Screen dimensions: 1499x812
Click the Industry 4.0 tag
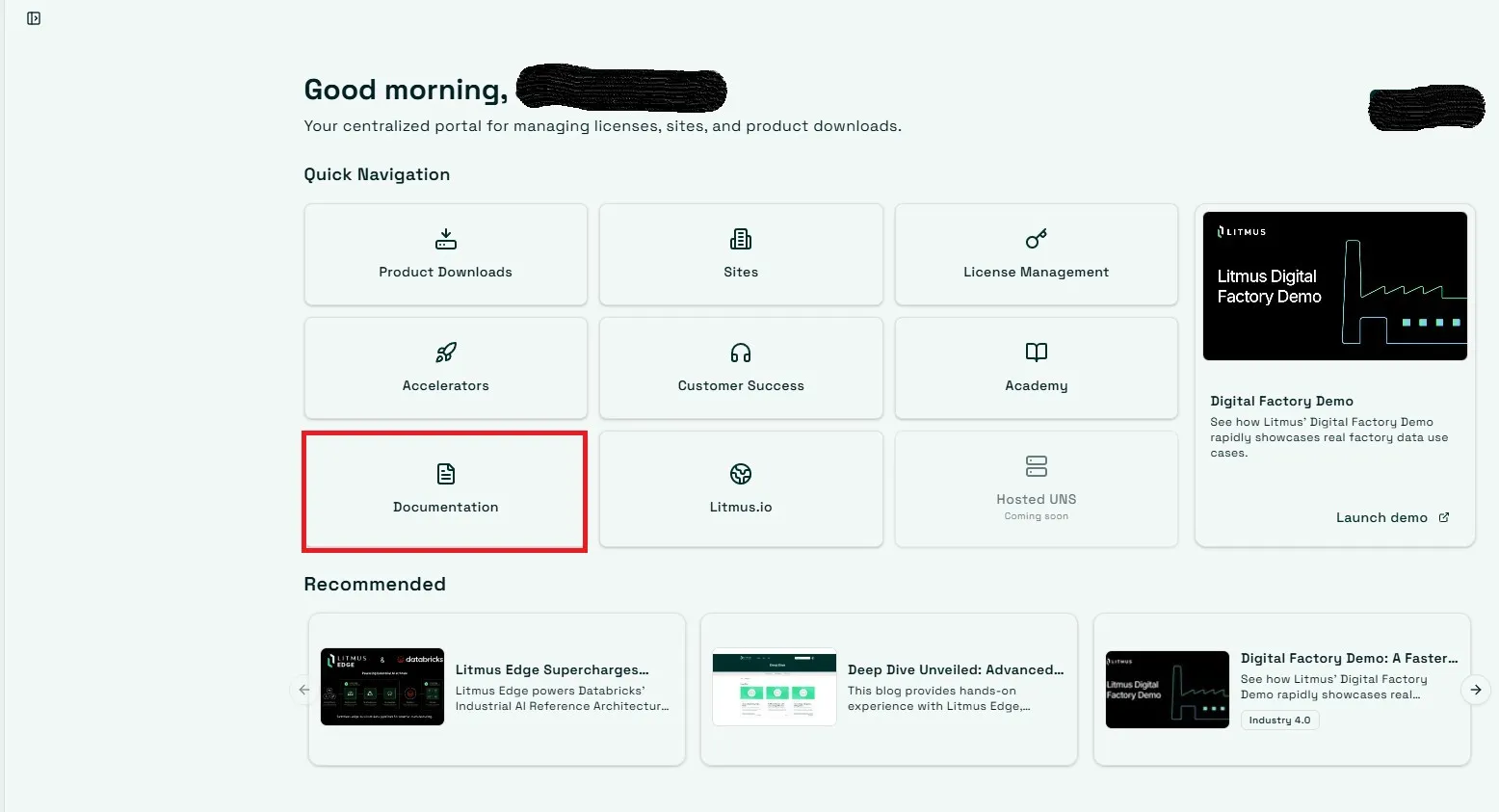click(x=1279, y=720)
